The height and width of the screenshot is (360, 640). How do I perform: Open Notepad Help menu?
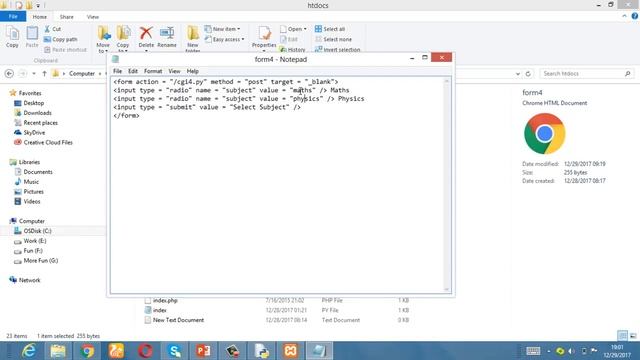(193, 71)
